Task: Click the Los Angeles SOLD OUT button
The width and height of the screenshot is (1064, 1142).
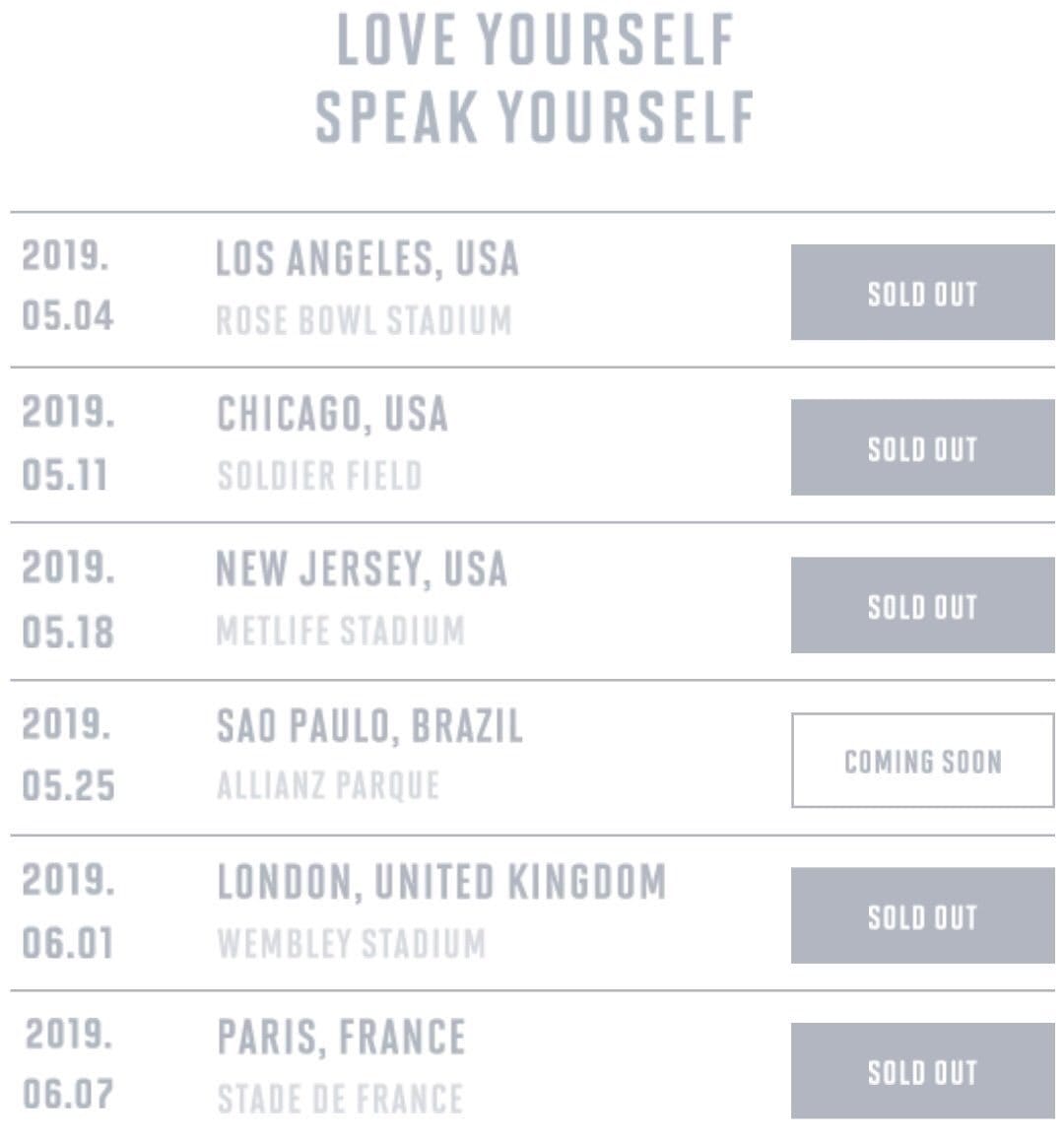Action: 923,292
